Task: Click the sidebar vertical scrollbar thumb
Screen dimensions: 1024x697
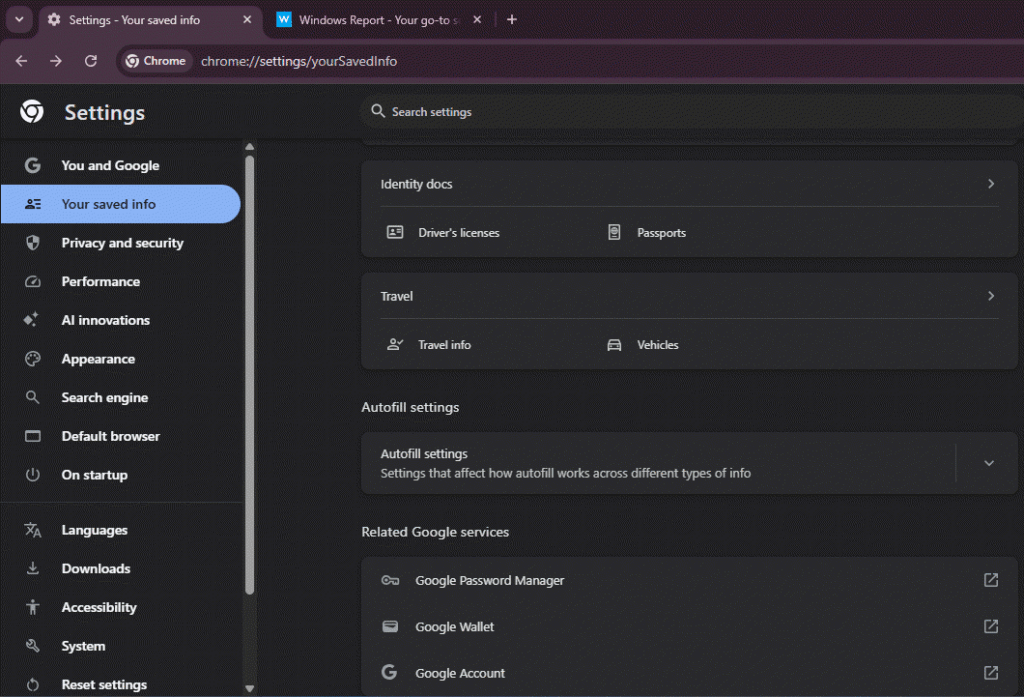Action: (249, 375)
